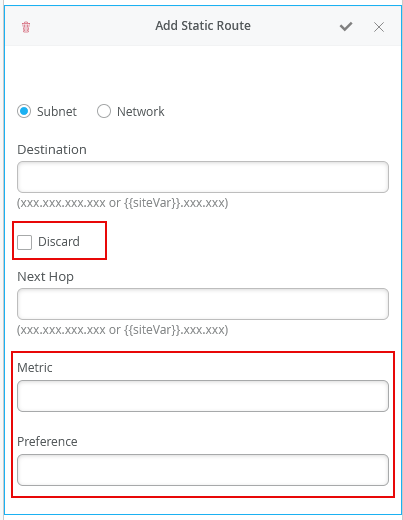Choose the Network radio button

click(104, 111)
